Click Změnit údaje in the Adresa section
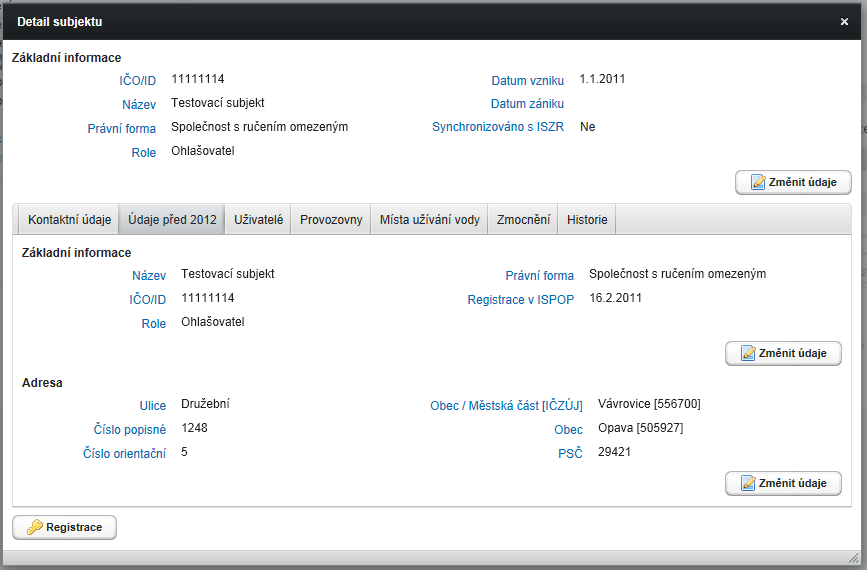This screenshot has height=570, width=867. click(x=783, y=483)
